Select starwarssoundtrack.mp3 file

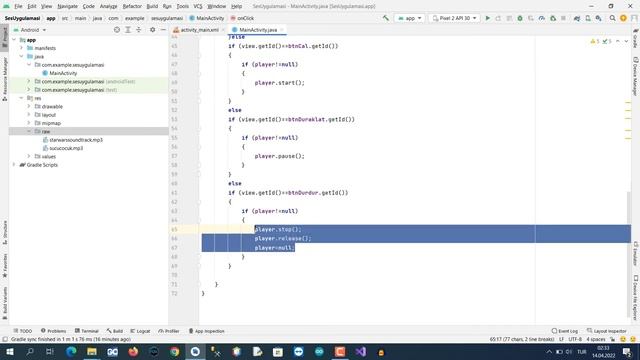76,140
